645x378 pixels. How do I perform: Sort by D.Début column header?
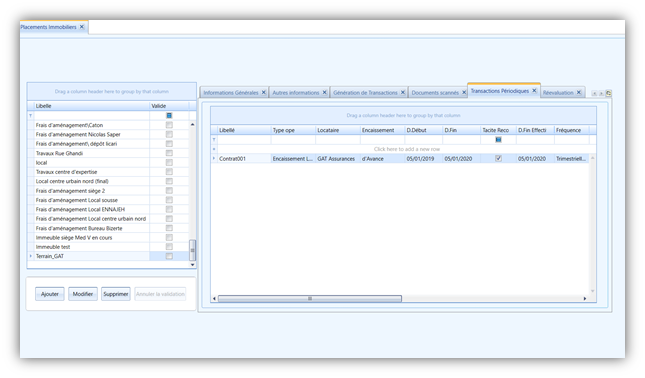(x=423, y=130)
